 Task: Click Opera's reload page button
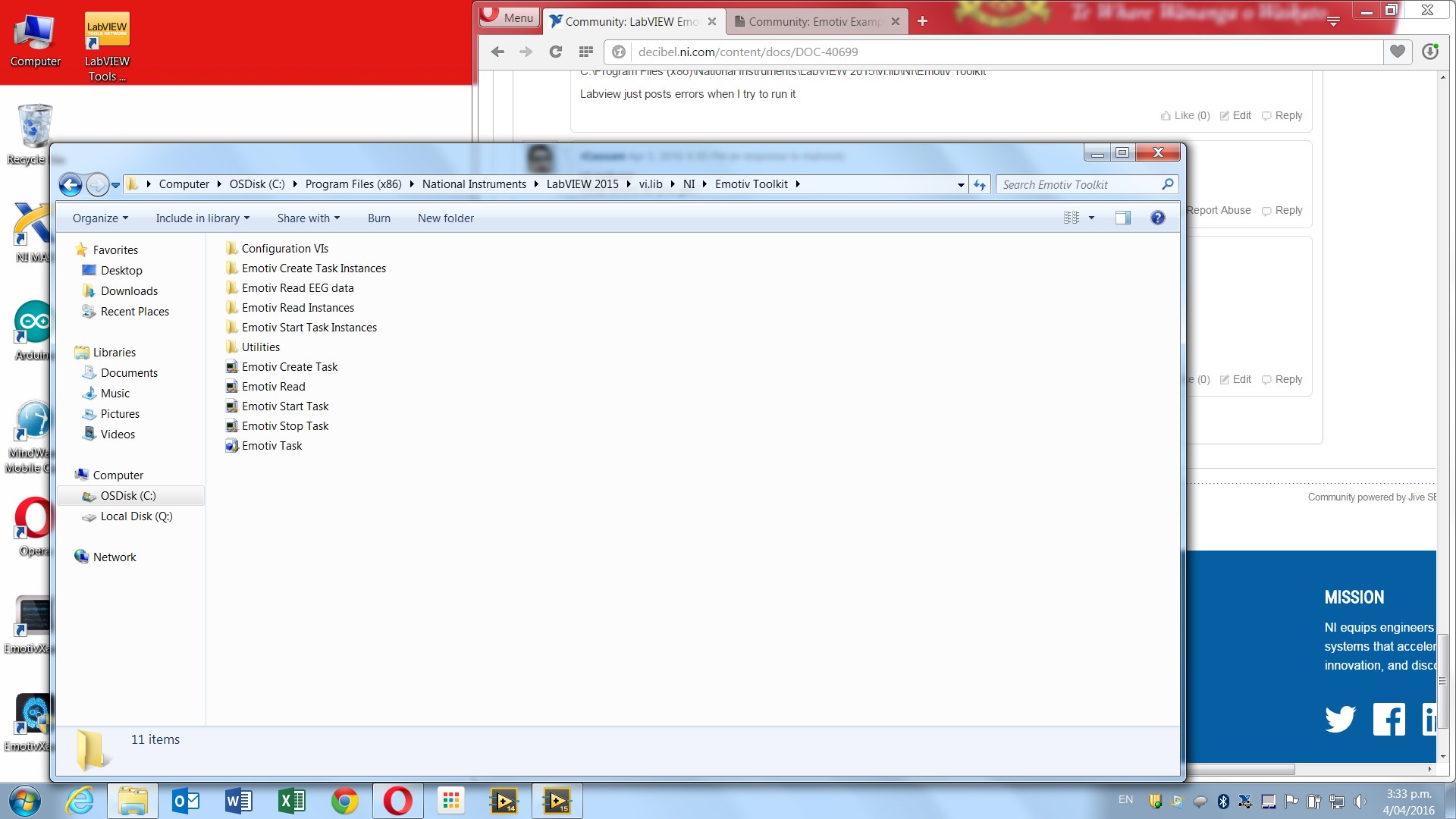pyautogui.click(x=556, y=52)
